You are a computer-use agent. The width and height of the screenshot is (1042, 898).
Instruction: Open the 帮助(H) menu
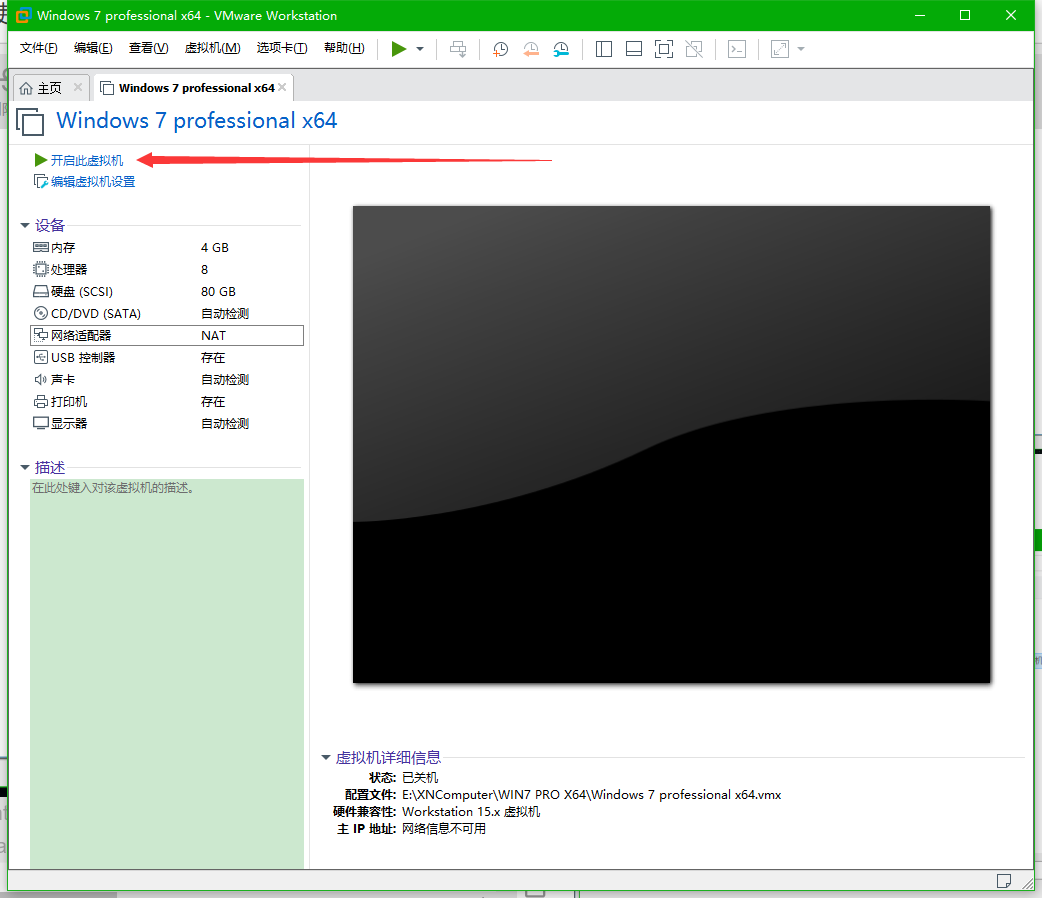pos(344,48)
